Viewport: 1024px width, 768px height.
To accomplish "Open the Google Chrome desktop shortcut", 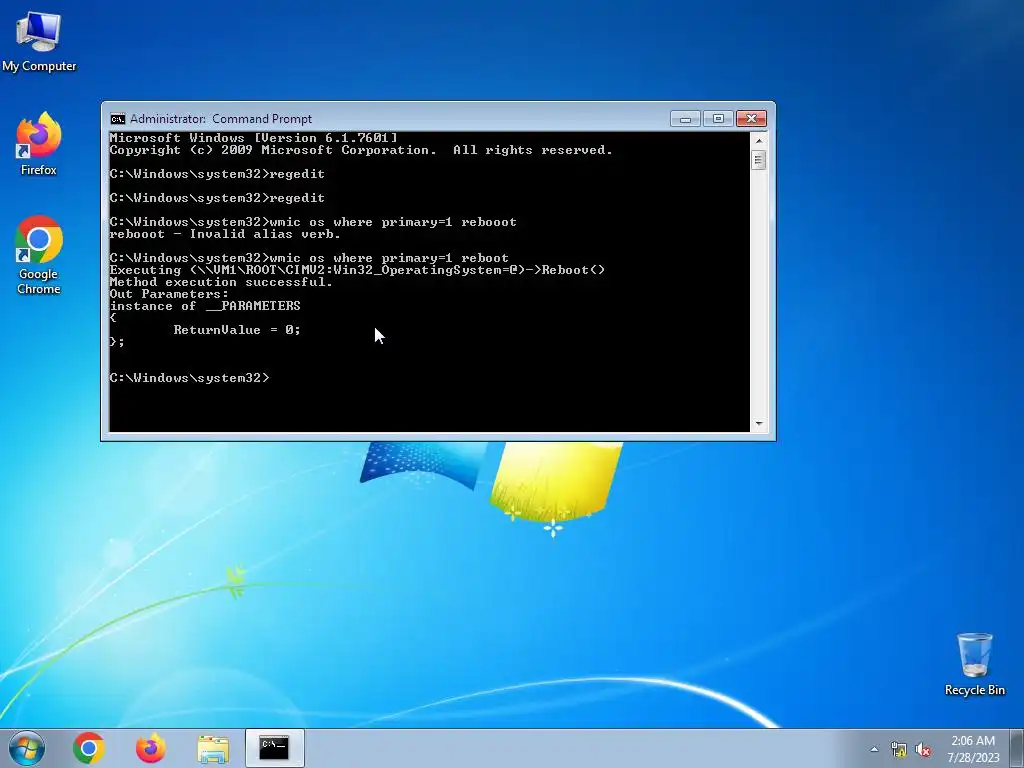I will [x=39, y=255].
